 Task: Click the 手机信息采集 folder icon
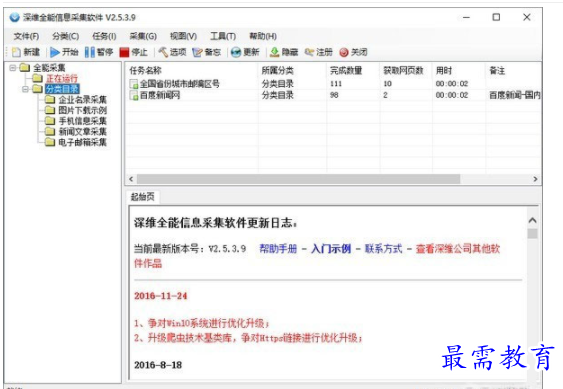[x=50, y=121]
